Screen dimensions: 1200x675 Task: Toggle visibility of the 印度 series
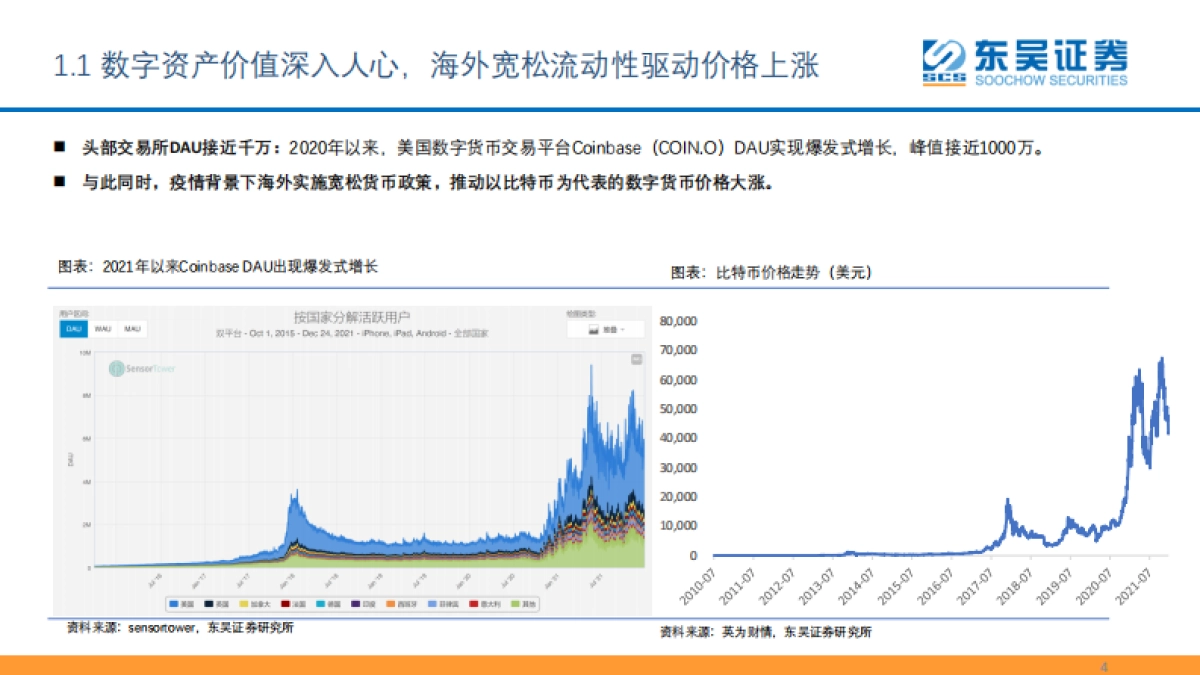coord(356,601)
